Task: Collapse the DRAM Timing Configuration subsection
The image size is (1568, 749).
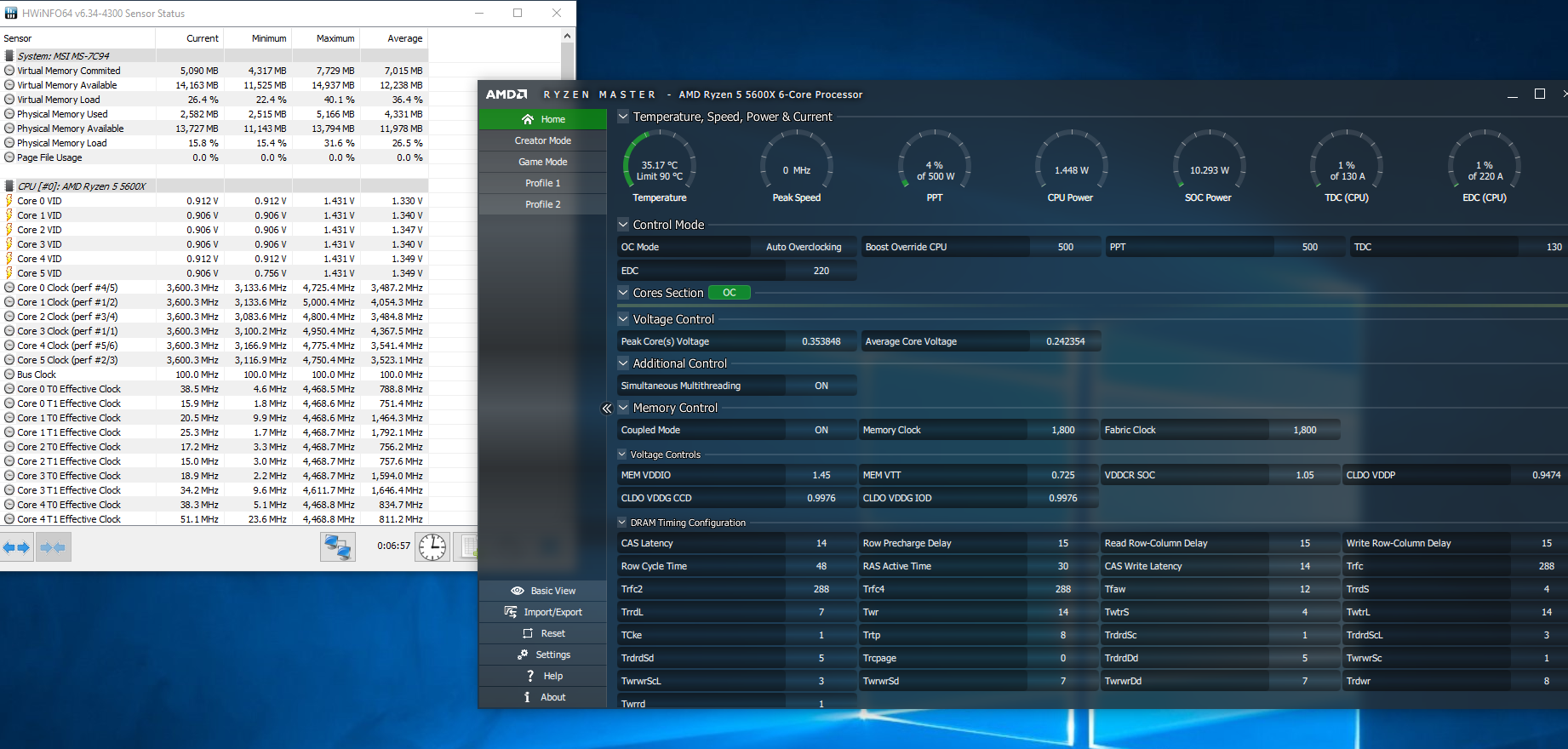Action: (622, 523)
